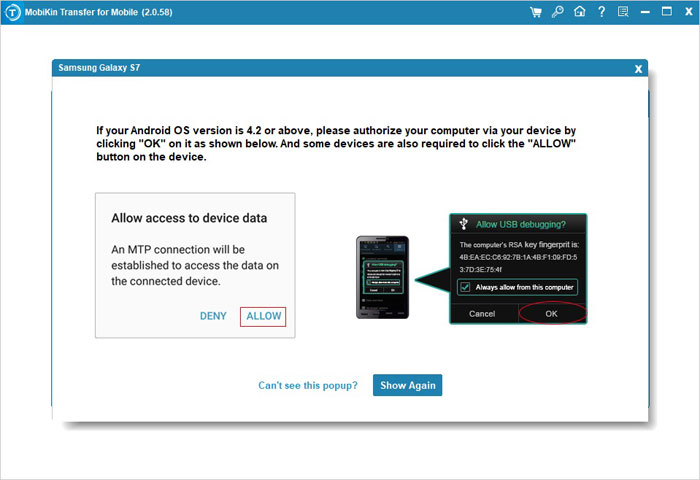This screenshot has height=480, width=700.
Task: Click the phone thumbnail image
Action: tap(383, 277)
